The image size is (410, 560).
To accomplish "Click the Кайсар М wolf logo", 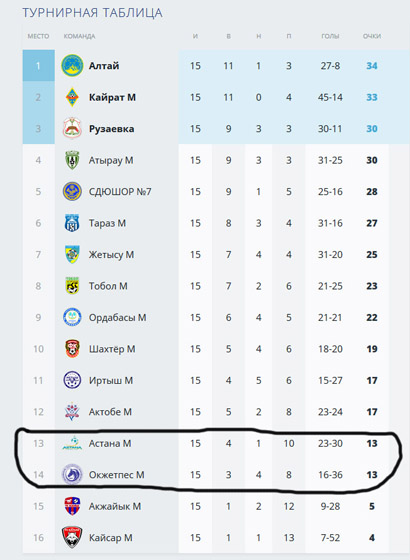I will 72,537.
